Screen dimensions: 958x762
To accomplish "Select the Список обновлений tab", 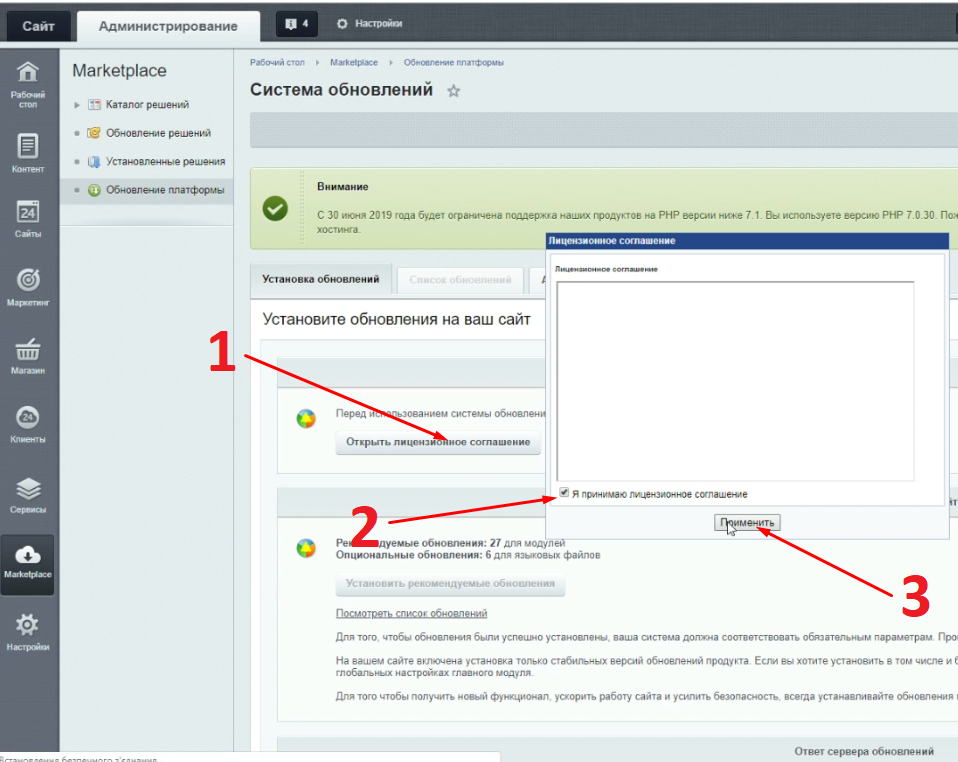I will 460,280.
